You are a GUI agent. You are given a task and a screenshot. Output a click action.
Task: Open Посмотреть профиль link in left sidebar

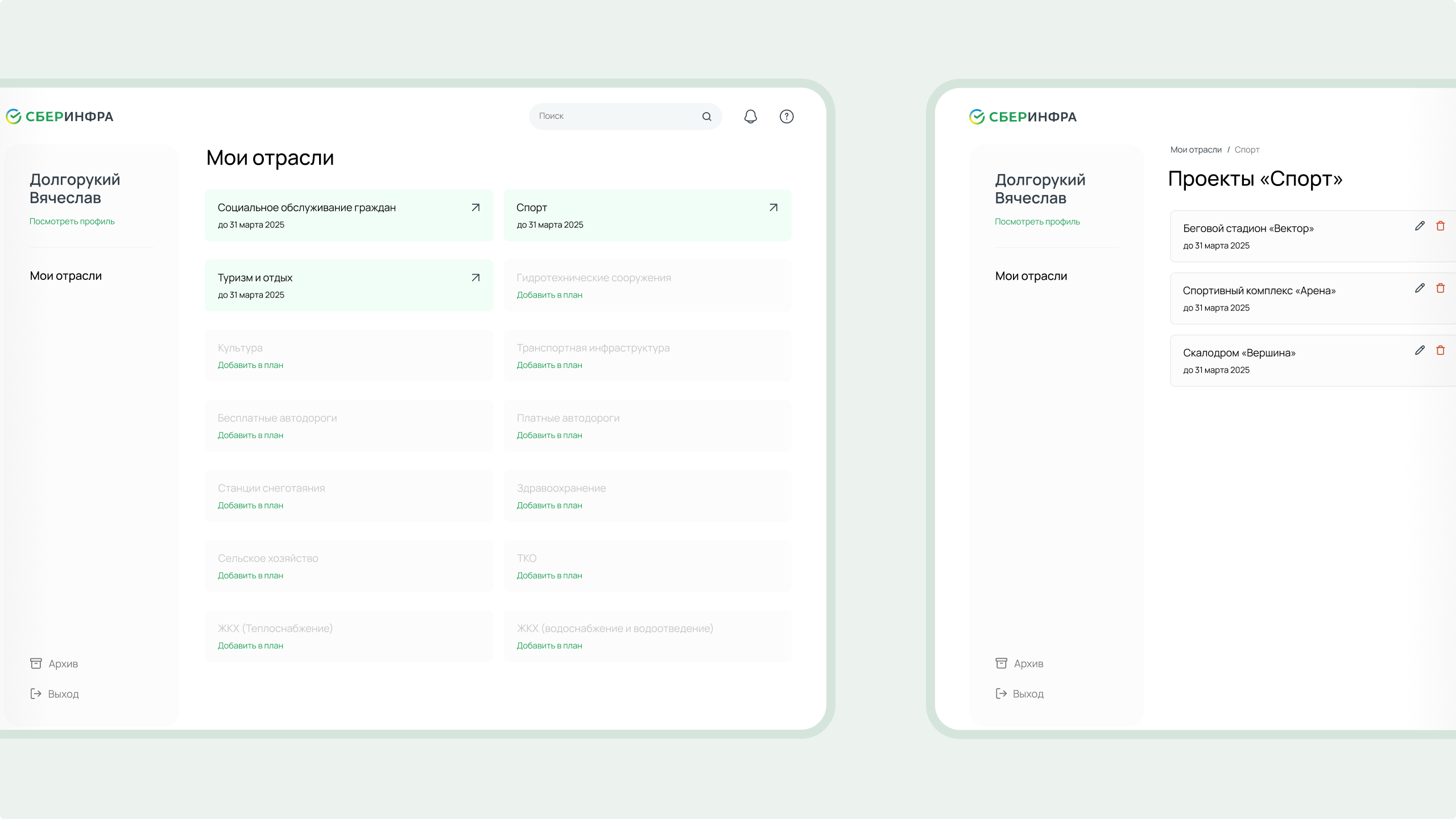pyautogui.click(x=72, y=221)
